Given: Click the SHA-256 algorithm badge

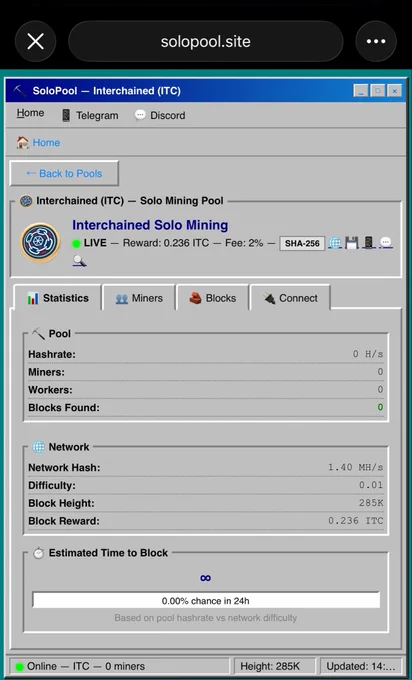Looking at the screenshot, I should point(302,243).
